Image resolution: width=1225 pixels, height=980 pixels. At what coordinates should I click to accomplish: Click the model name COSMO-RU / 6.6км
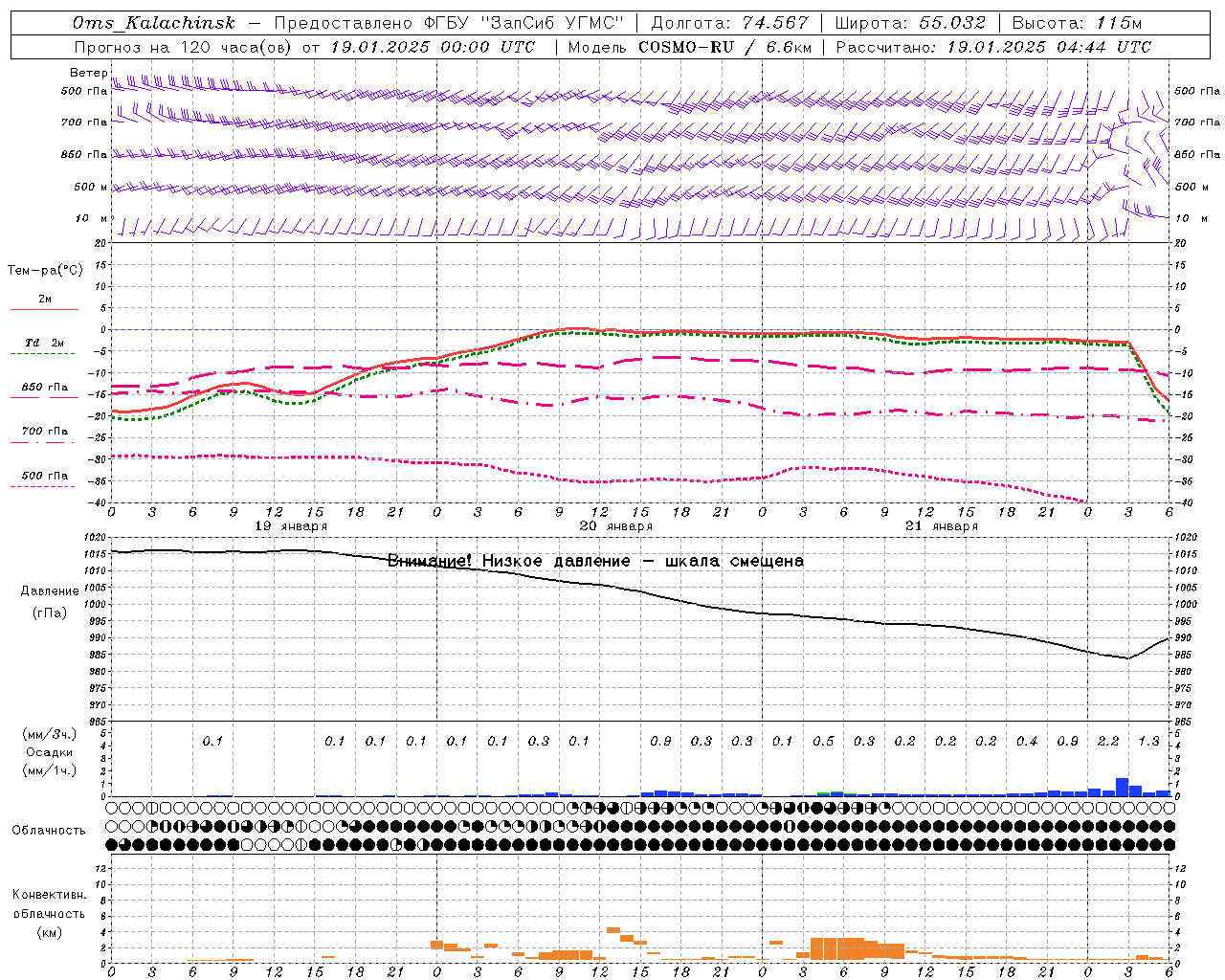click(724, 47)
